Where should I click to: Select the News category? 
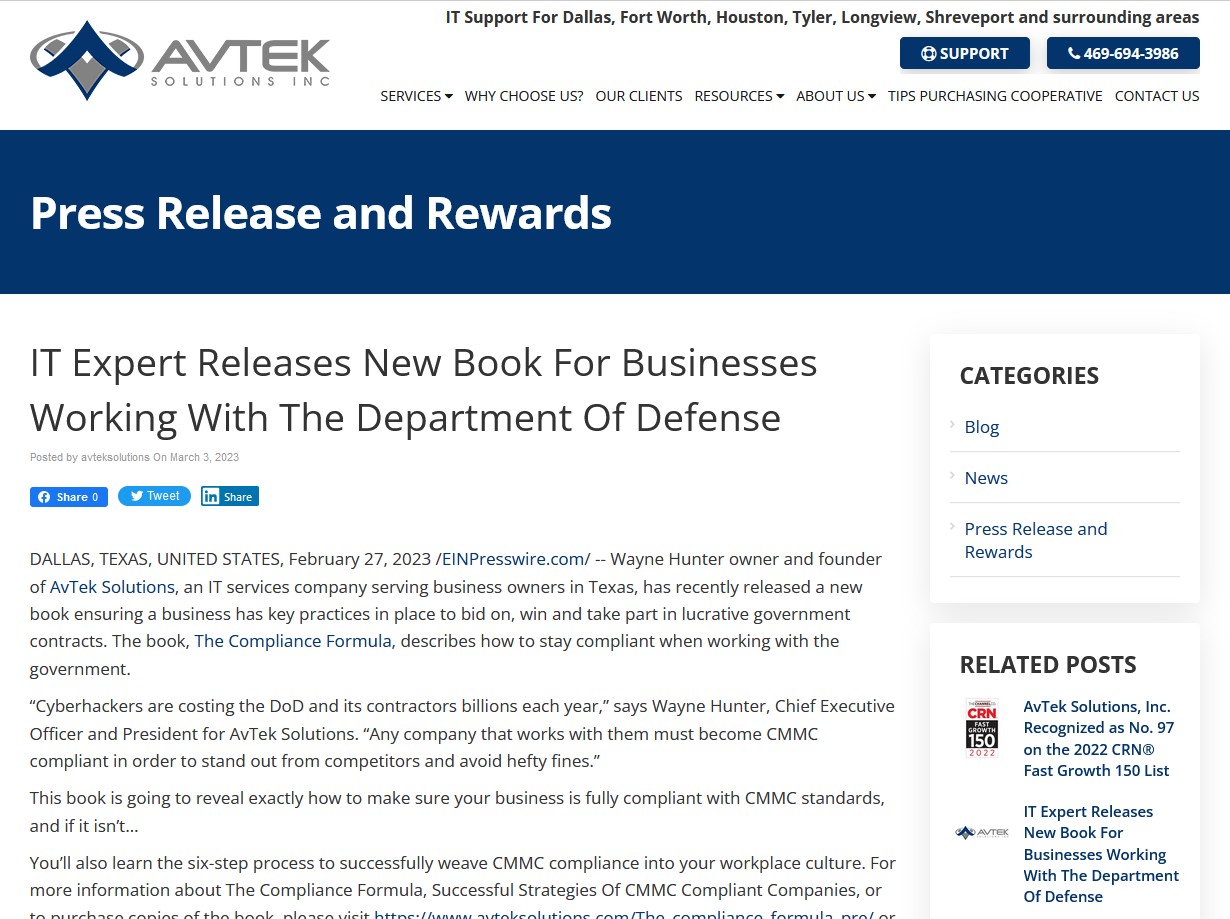click(986, 478)
